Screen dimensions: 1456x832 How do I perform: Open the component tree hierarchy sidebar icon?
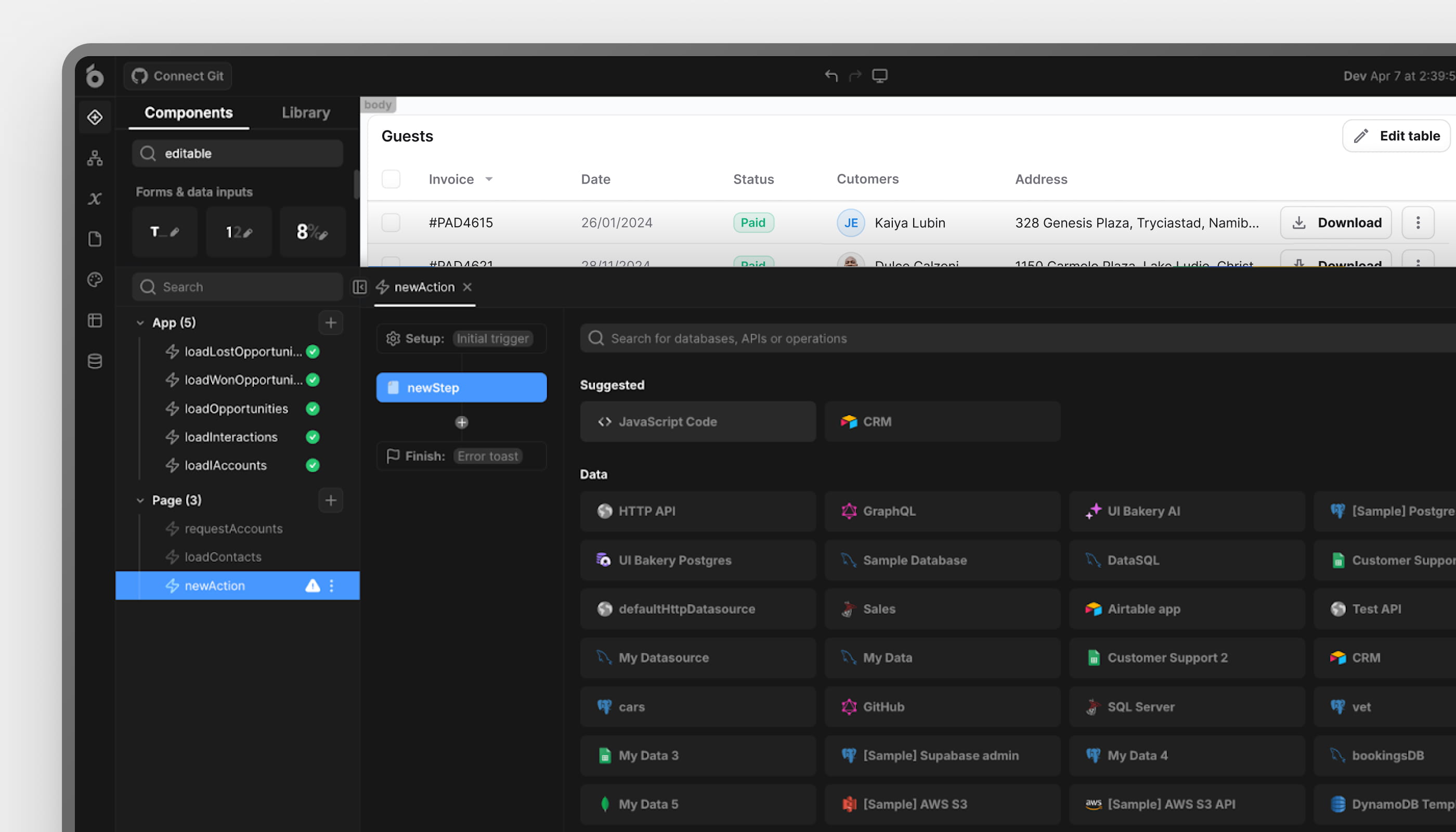point(95,158)
